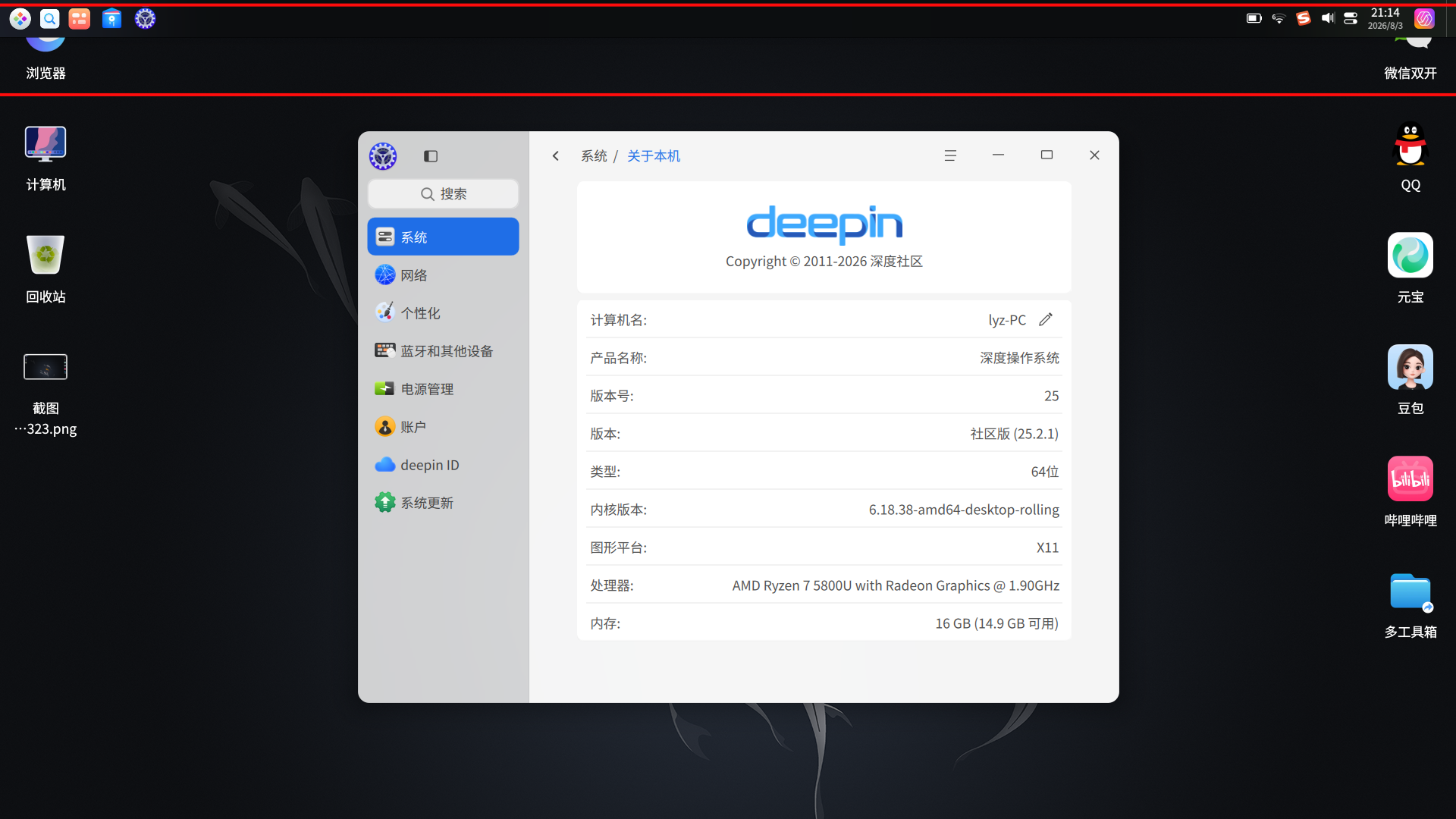Open 蓝牙和其他设备 in the sidebar

[x=444, y=350]
